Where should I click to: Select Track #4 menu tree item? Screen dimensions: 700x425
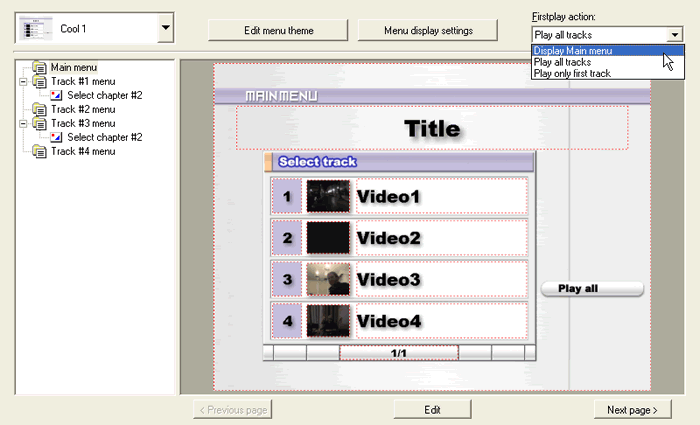tap(83, 151)
